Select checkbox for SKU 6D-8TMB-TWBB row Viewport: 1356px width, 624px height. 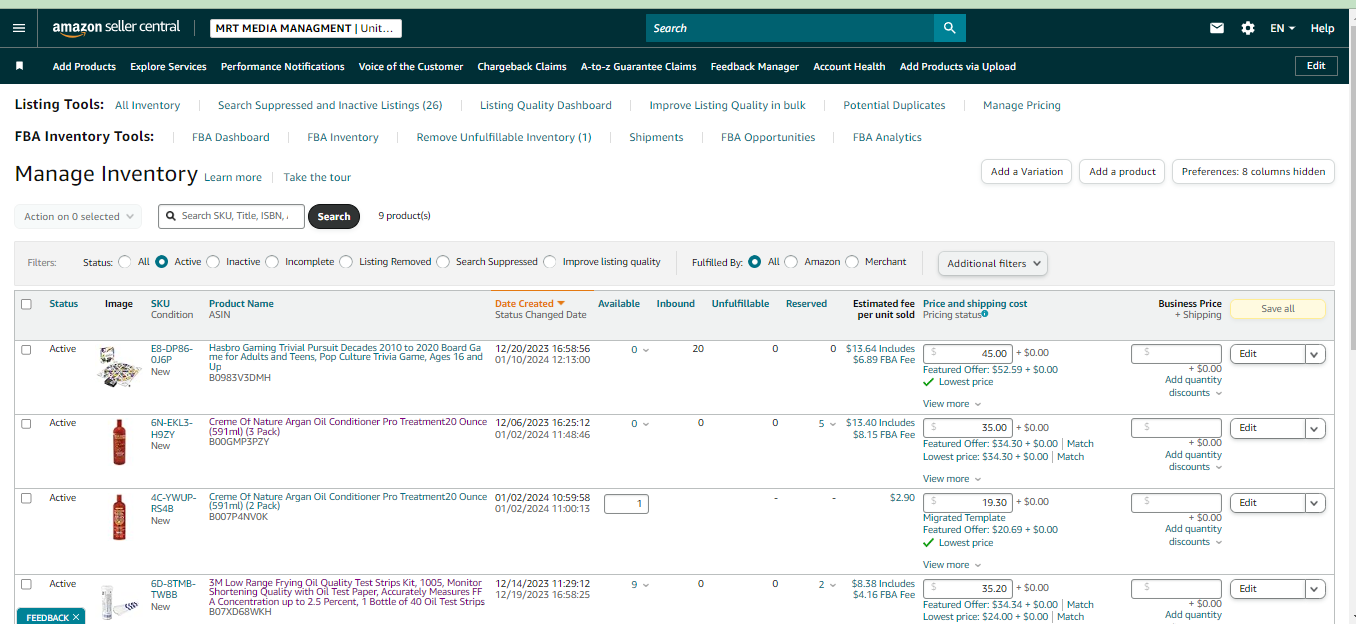[x=26, y=583]
